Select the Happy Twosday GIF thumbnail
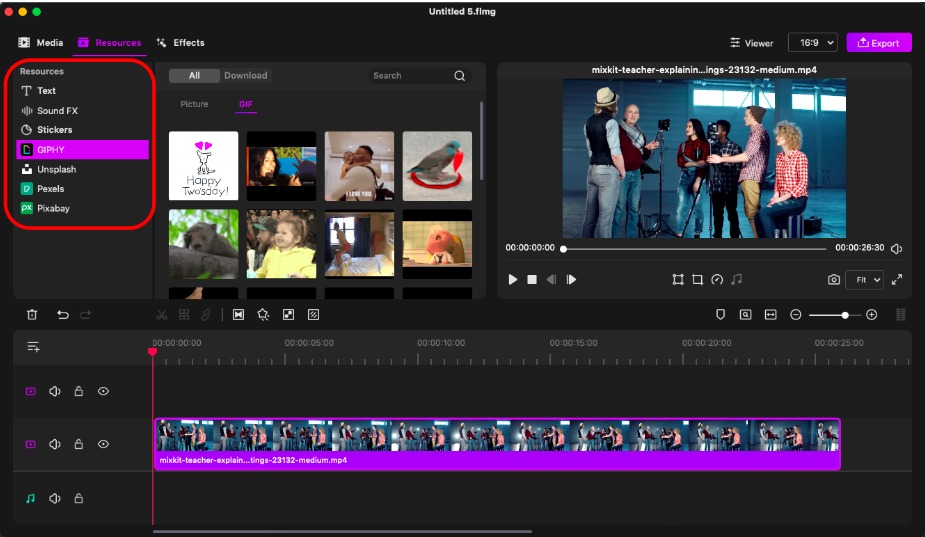The width and height of the screenshot is (925, 537). (204, 166)
